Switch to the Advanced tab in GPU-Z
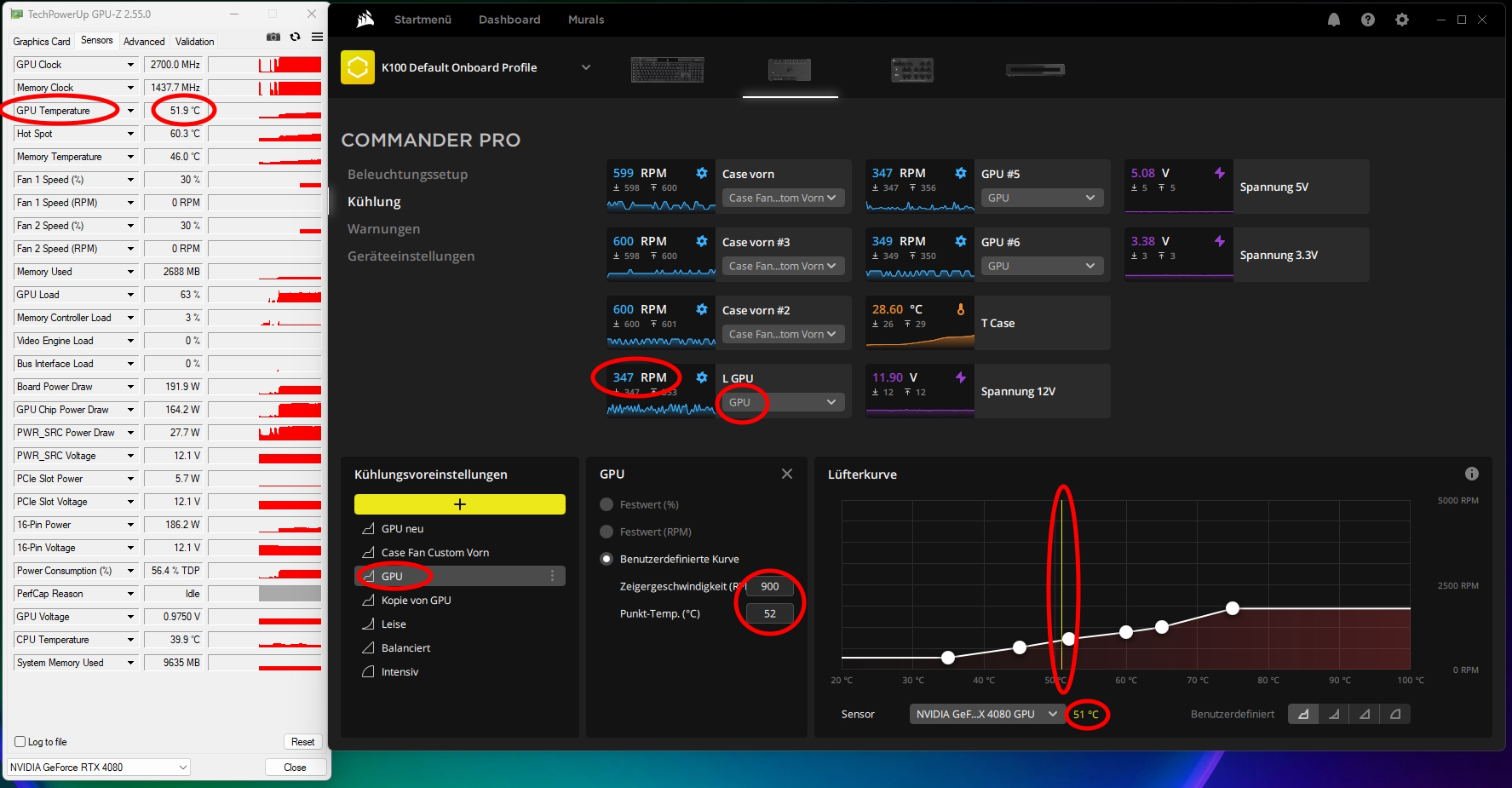The width and height of the screenshot is (1512, 788). coord(144,42)
